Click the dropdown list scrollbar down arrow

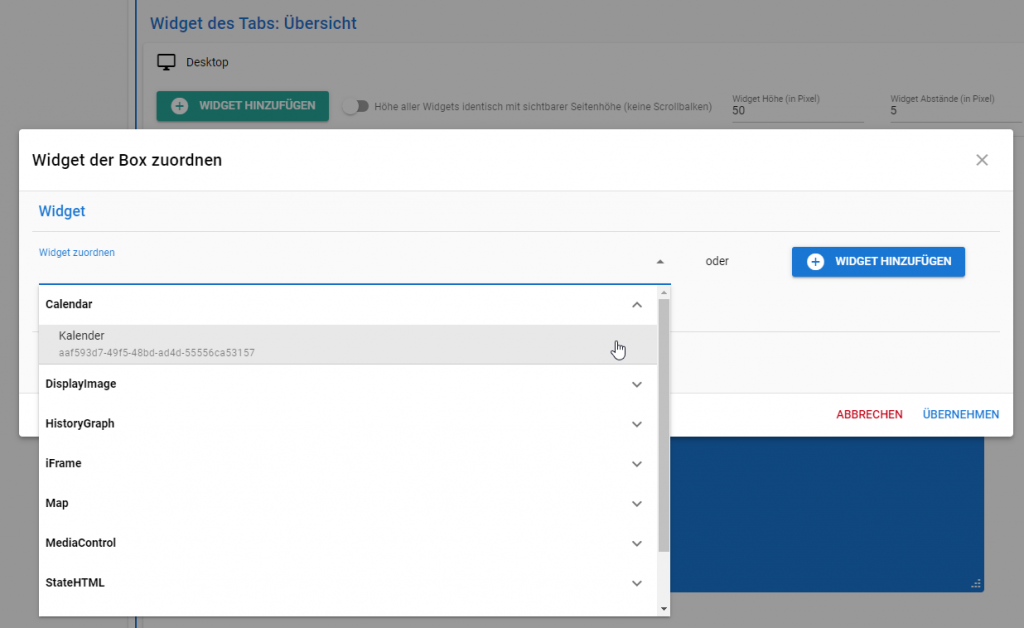(x=663, y=608)
